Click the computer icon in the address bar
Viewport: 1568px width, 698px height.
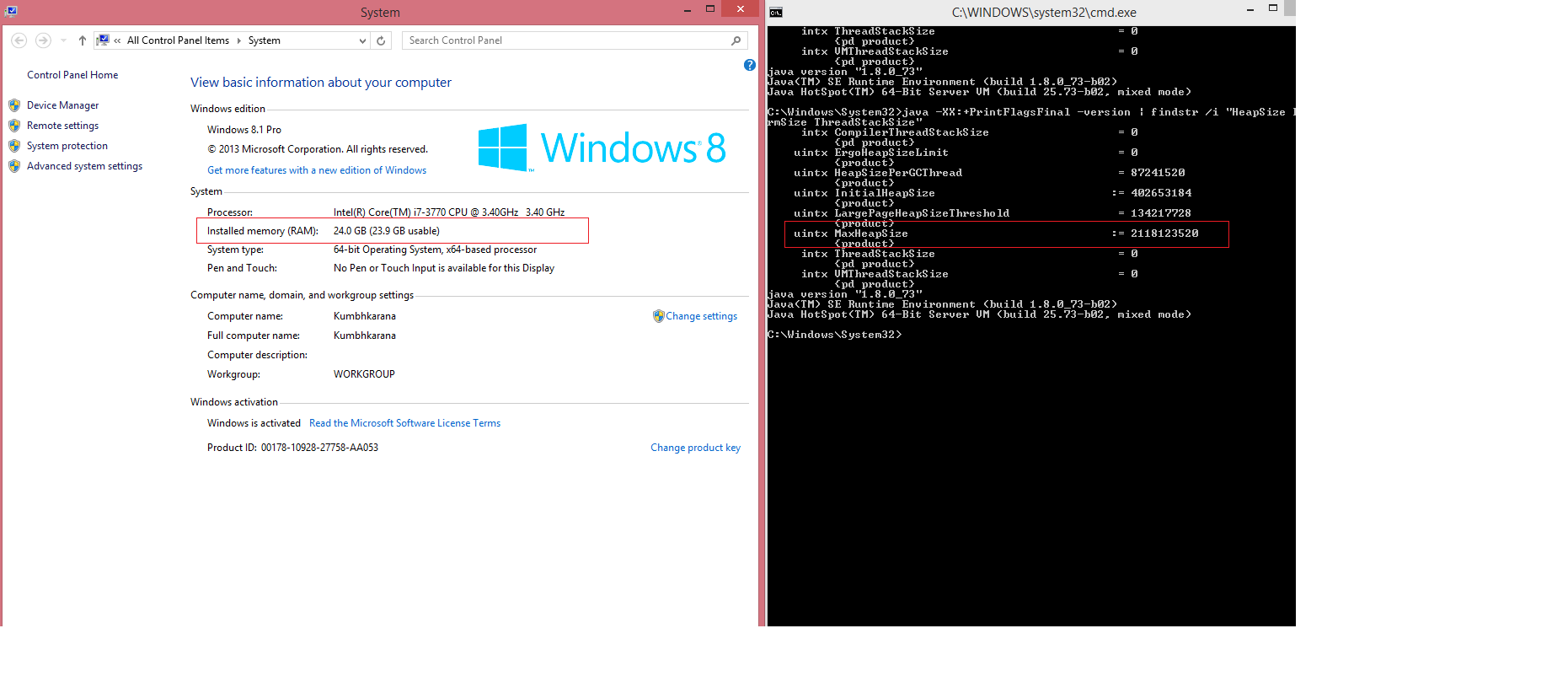pos(103,40)
